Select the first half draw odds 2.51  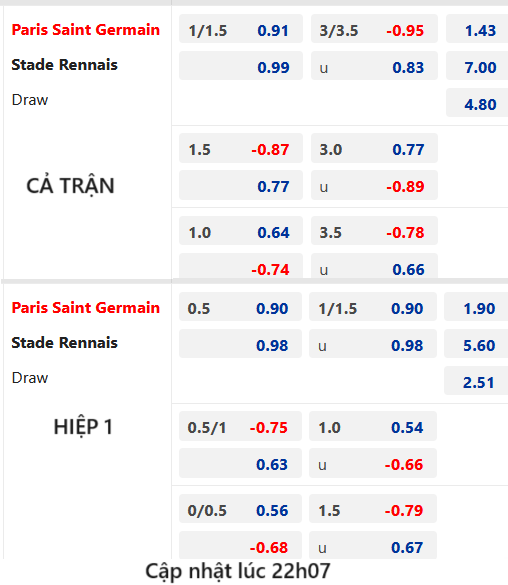pyautogui.click(x=476, y=381)
